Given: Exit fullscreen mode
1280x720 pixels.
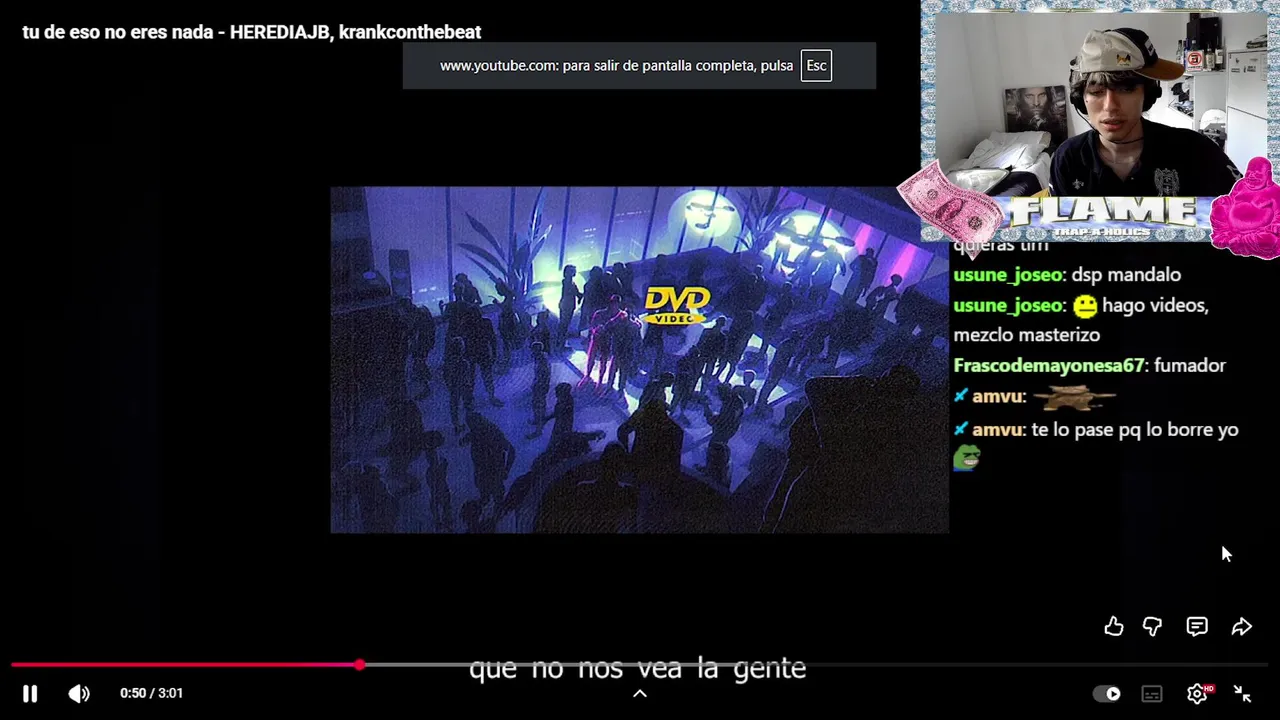Looking at the screenshot, I should click(1242, 693).
